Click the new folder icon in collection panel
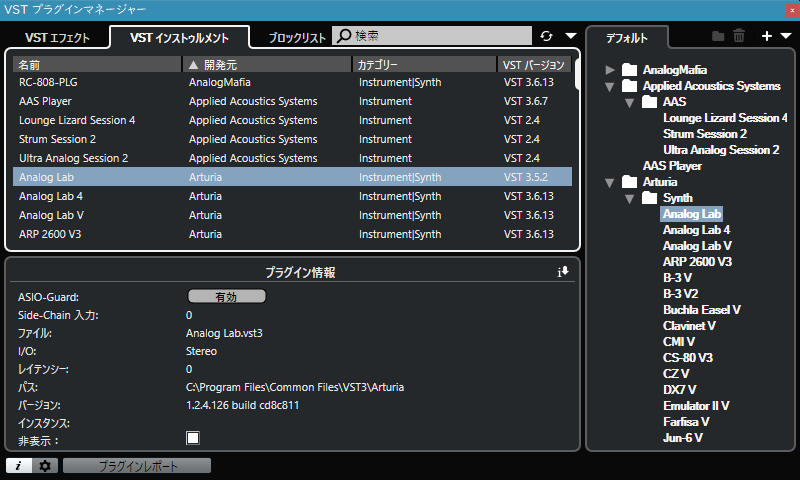 718,36
